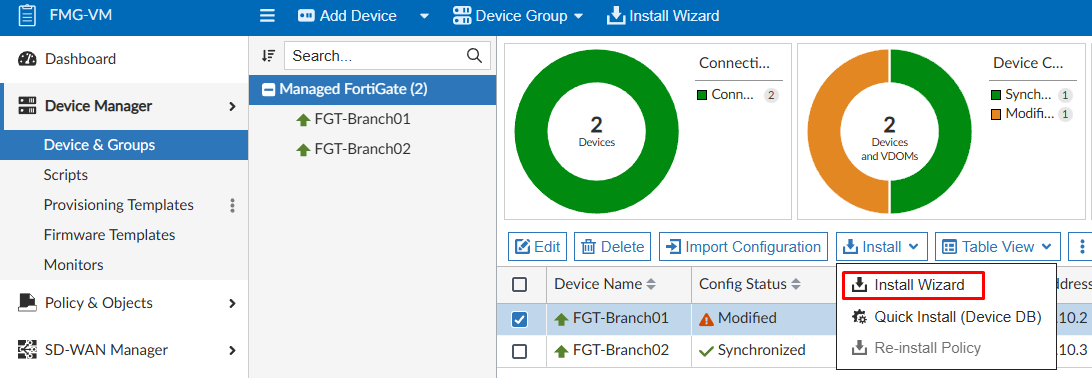Click the Dashboard gauge icon

[x=27, y=58]
